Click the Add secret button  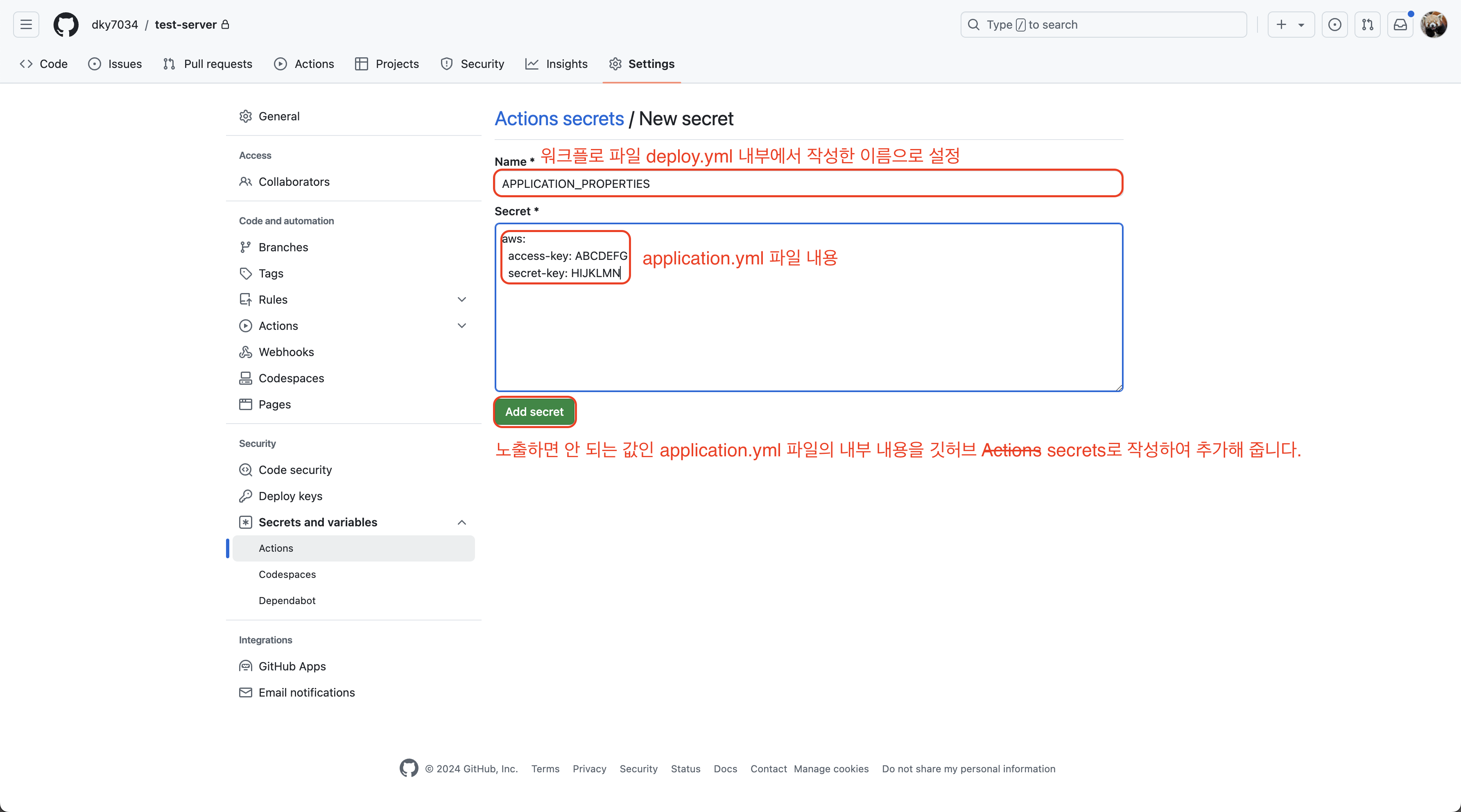[x=534, y=412]
